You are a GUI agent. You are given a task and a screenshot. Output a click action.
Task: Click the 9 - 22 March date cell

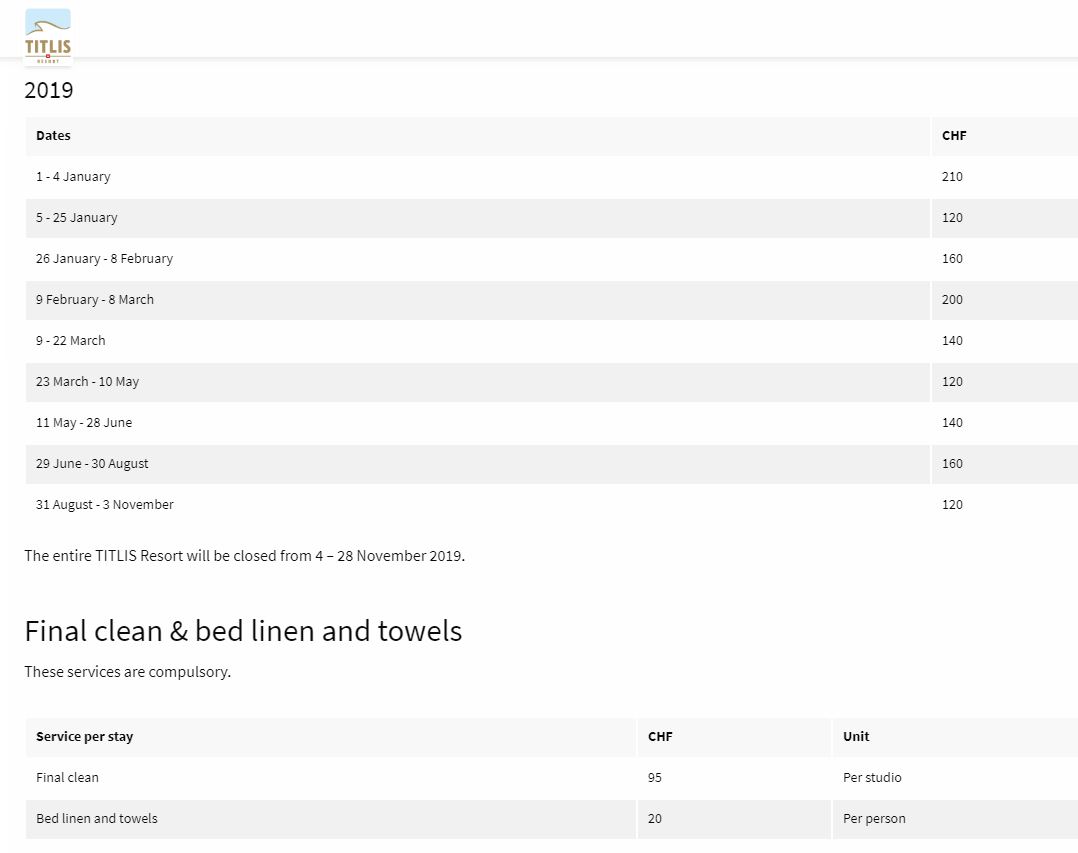point(70,340)
